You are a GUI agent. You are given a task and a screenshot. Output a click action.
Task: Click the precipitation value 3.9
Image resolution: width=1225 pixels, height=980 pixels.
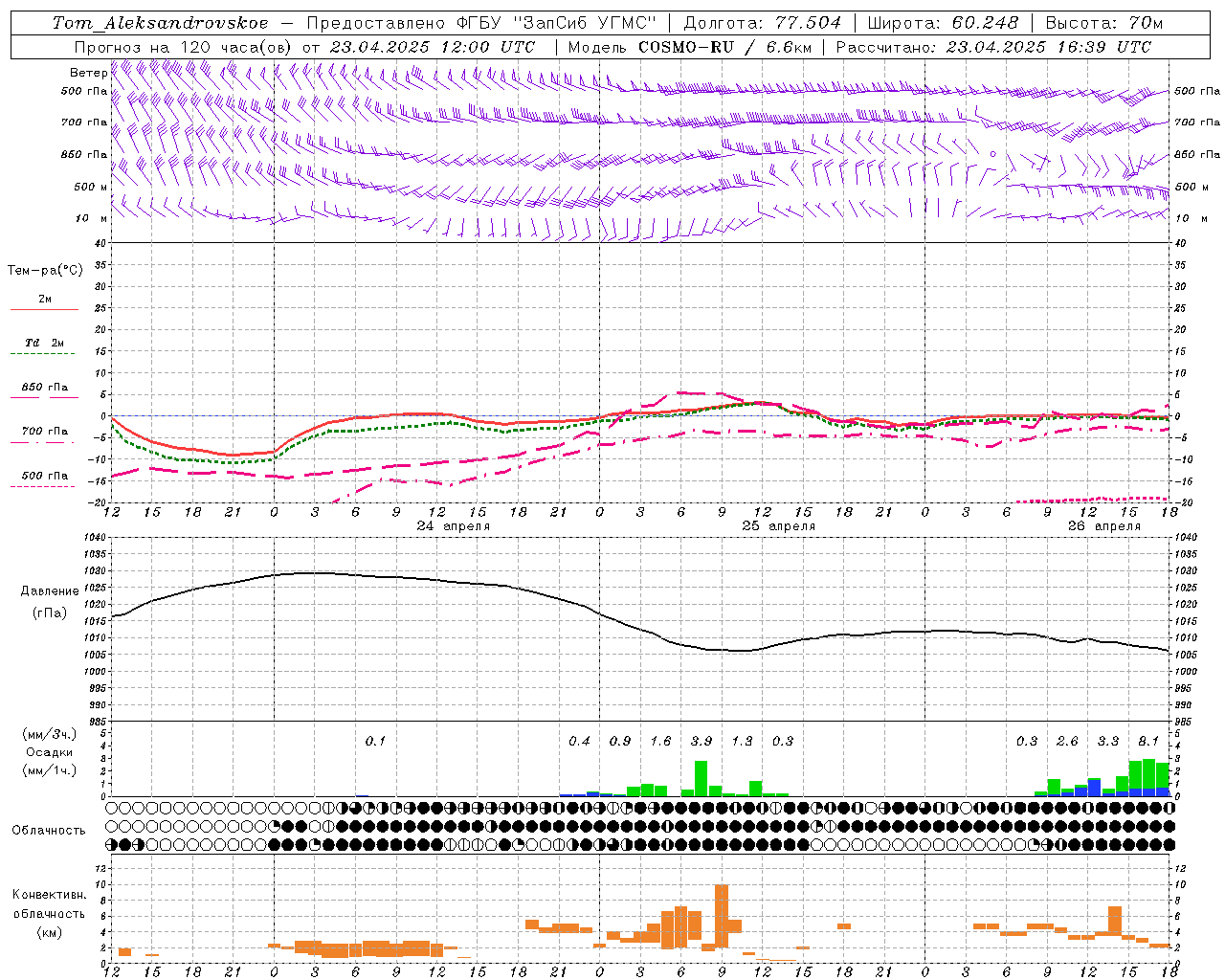[702, 742]
